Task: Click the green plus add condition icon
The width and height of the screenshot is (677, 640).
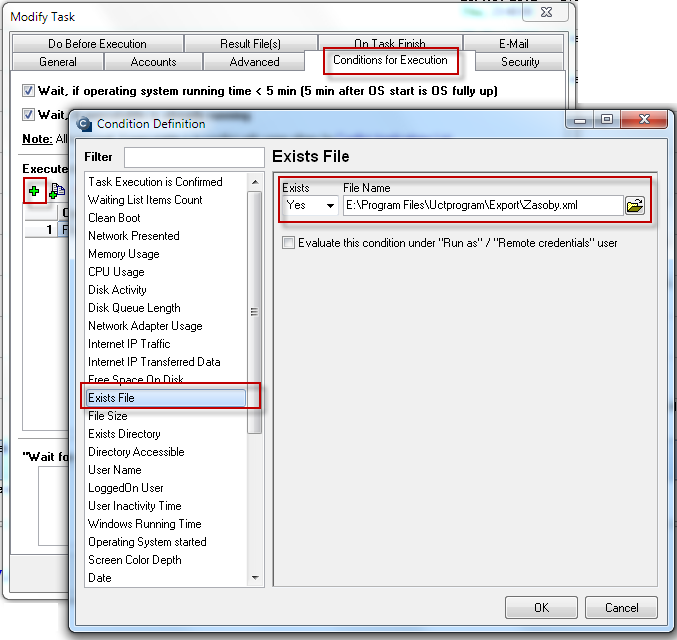Action: 34,191
